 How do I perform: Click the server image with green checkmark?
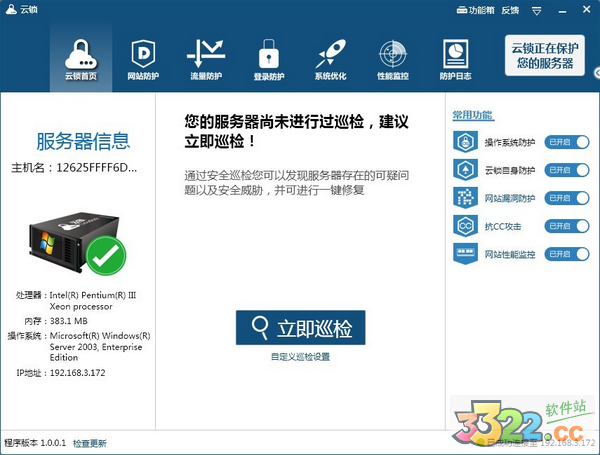[x=77, y=243]
